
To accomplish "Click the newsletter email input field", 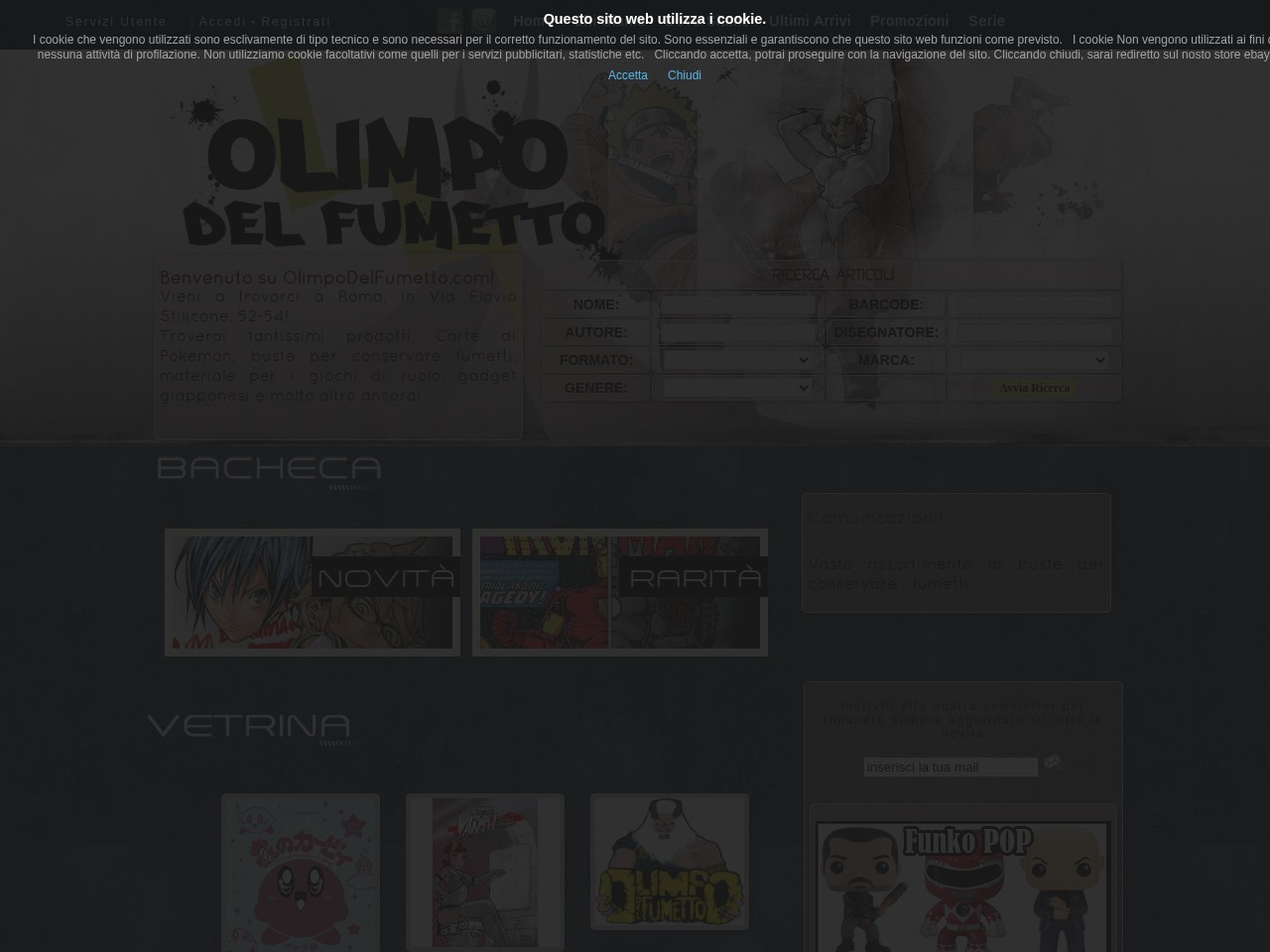I will [x=950, y=767].
